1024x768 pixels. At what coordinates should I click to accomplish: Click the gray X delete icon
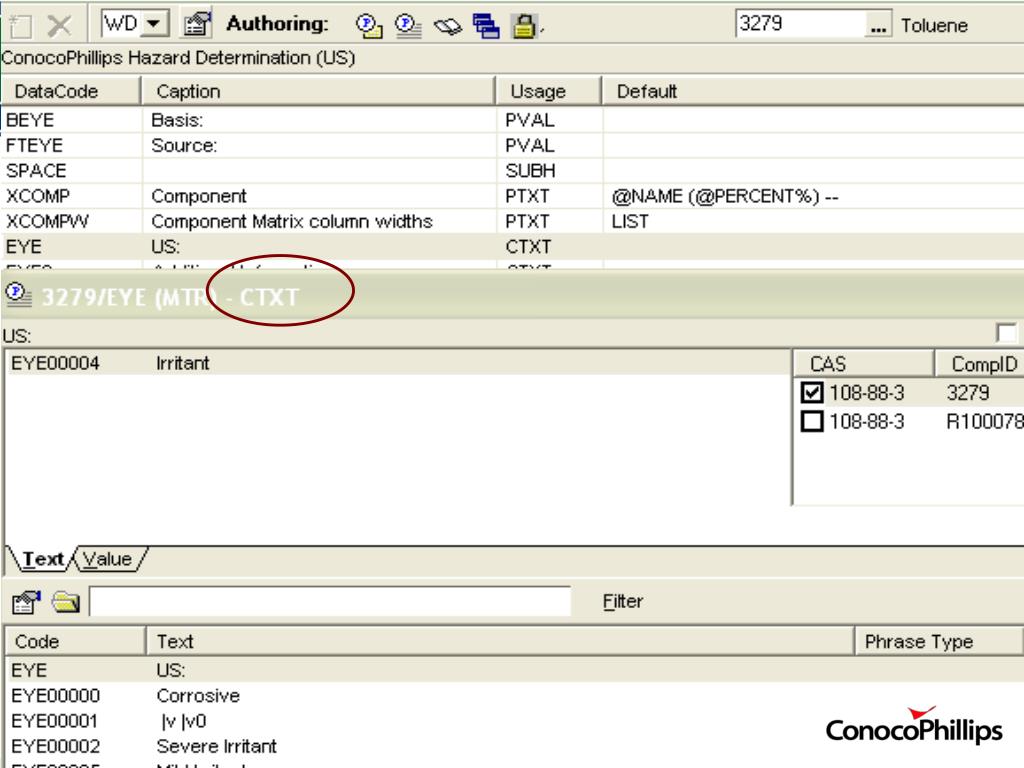click(59, 25)
